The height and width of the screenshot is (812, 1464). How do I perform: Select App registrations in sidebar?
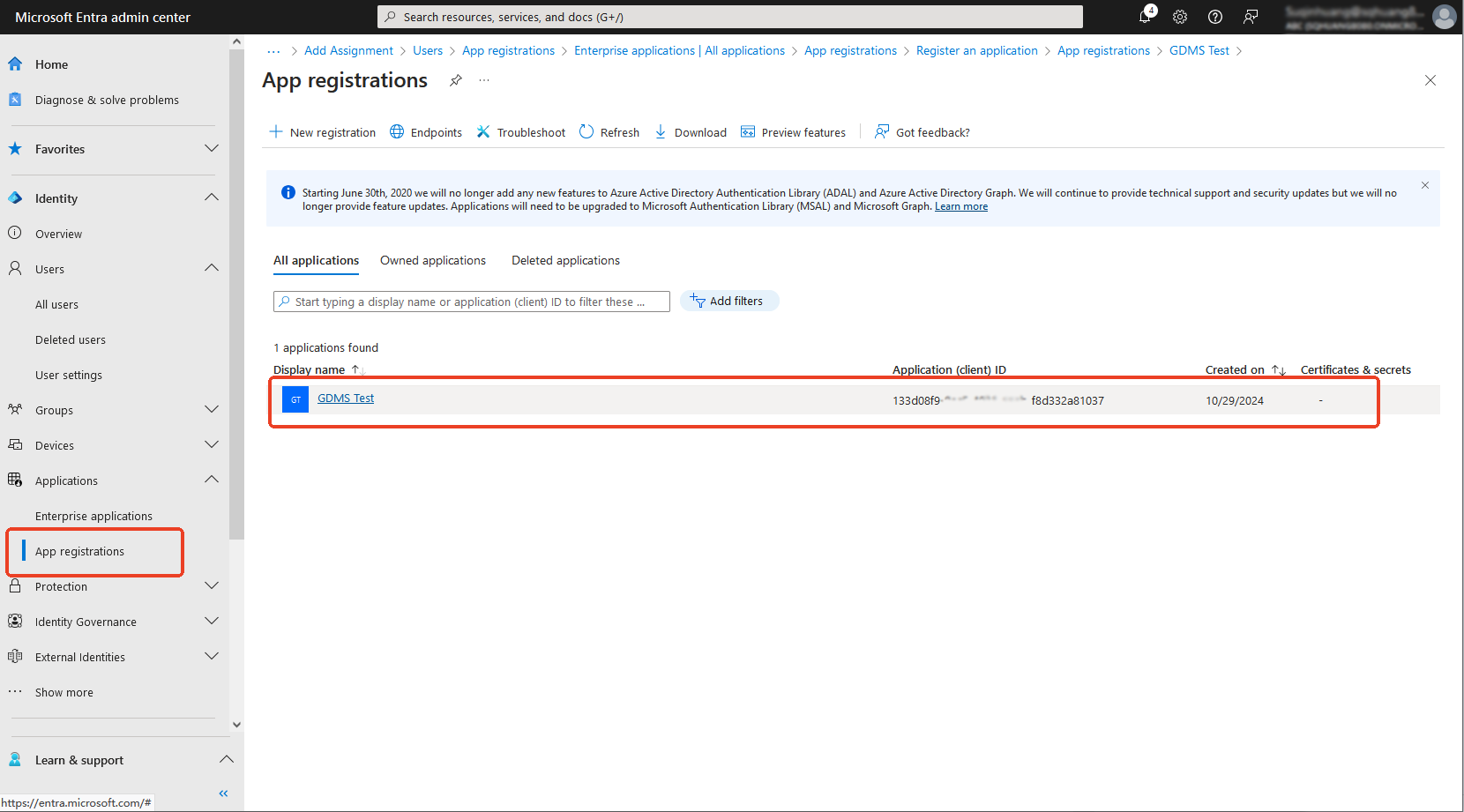click(x=79, y=551)
